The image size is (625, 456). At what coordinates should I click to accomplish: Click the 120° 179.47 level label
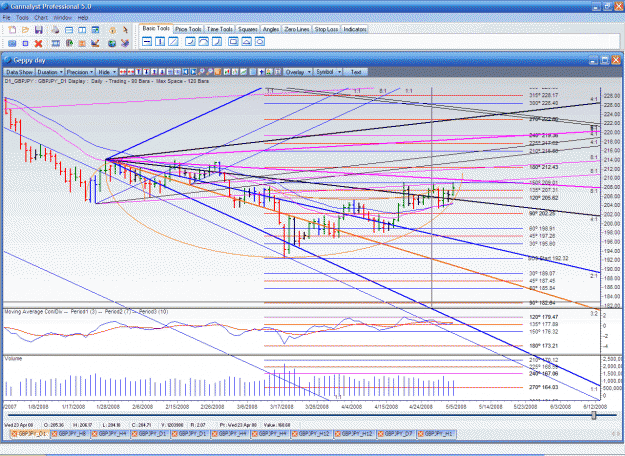[544, 317]
